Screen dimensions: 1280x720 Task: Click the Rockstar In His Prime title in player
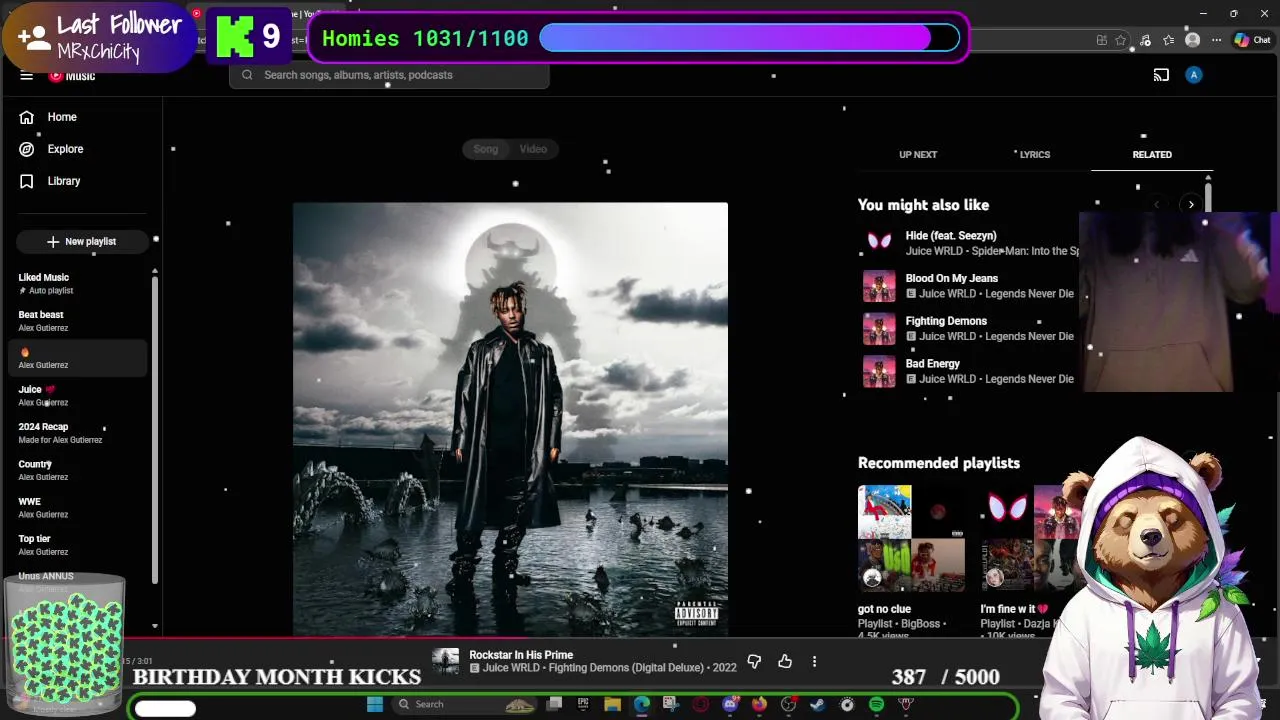(x=521, y=655)
